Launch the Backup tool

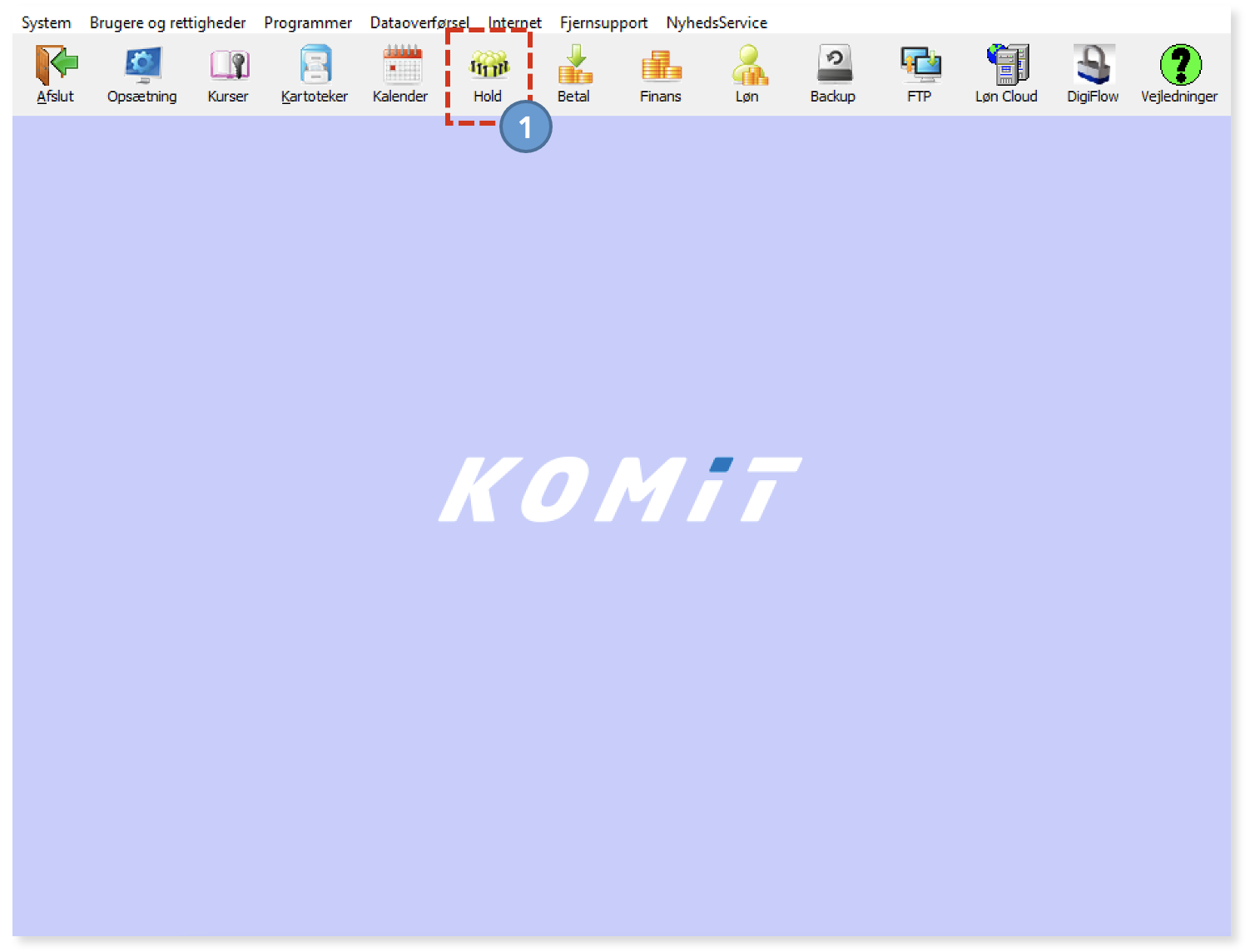pyautogui.click(x=833, y=74)
